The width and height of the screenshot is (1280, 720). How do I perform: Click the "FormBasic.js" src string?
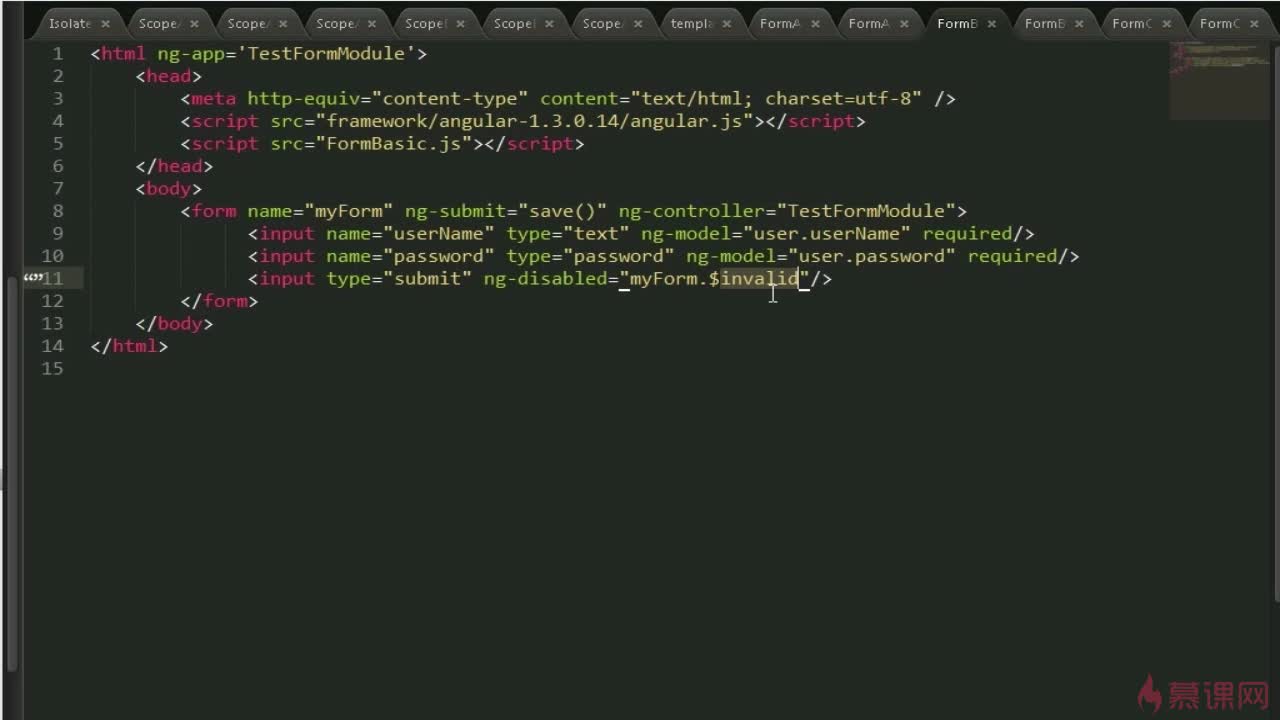394,143
